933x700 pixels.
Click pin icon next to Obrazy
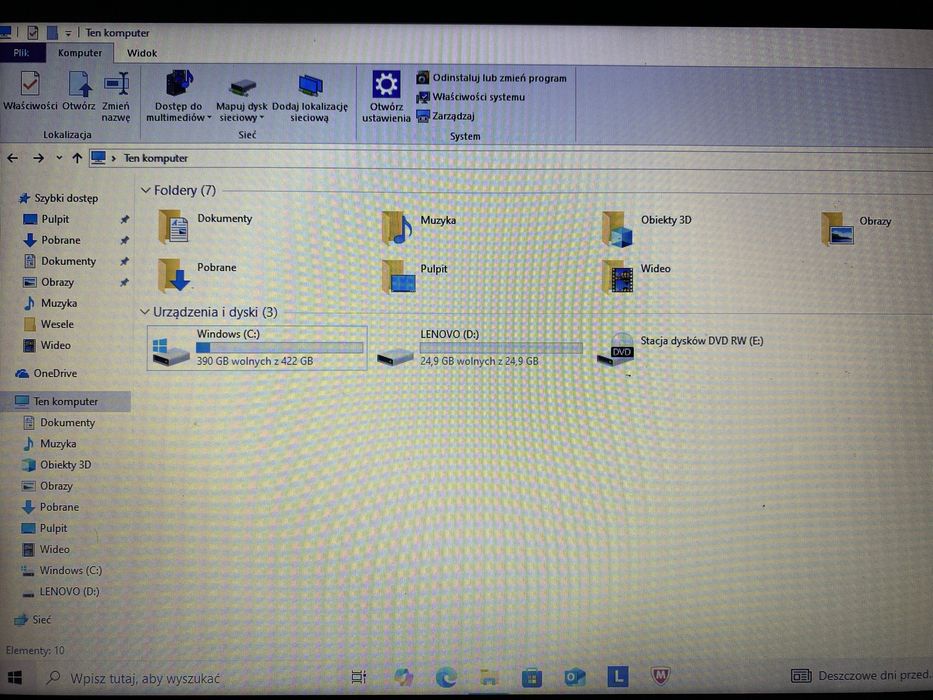124,283
